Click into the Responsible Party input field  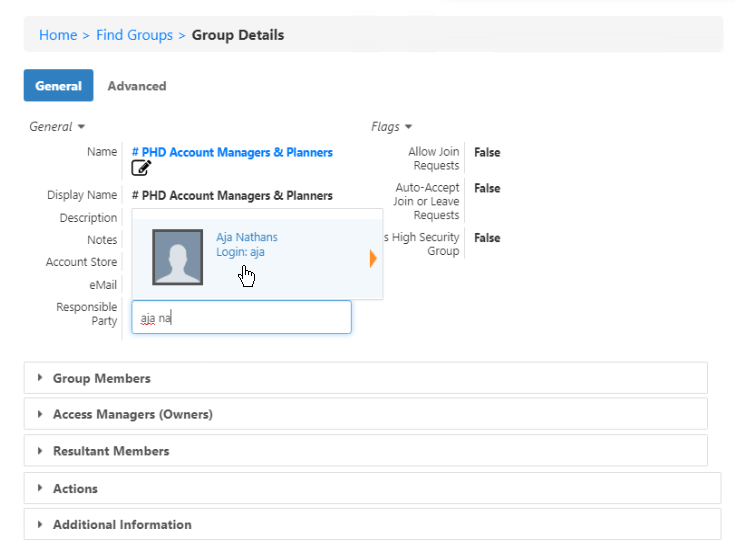pyautogui.click(x=242, y=318)
